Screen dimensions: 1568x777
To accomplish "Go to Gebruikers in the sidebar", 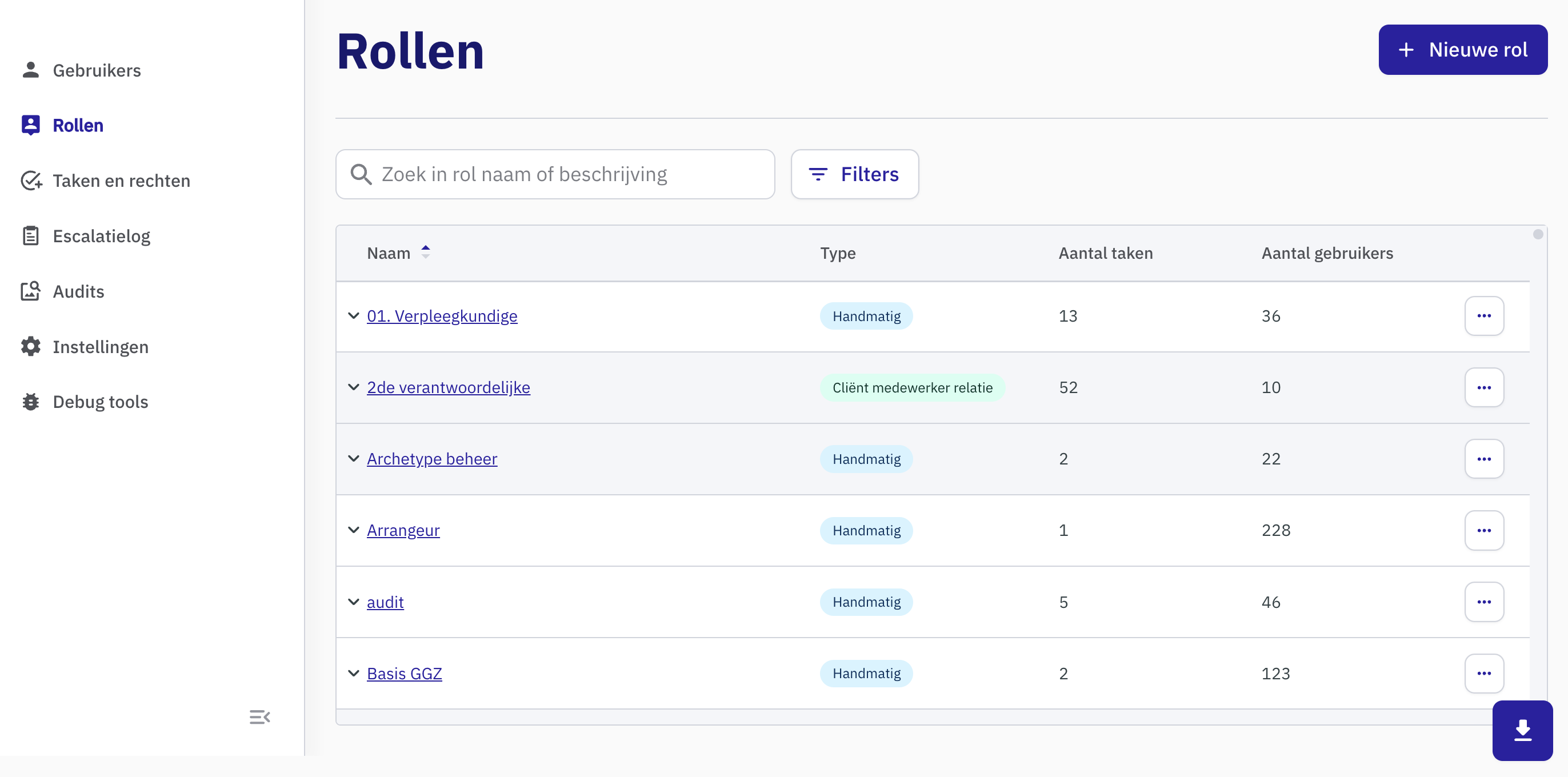I will click(96, 71).
